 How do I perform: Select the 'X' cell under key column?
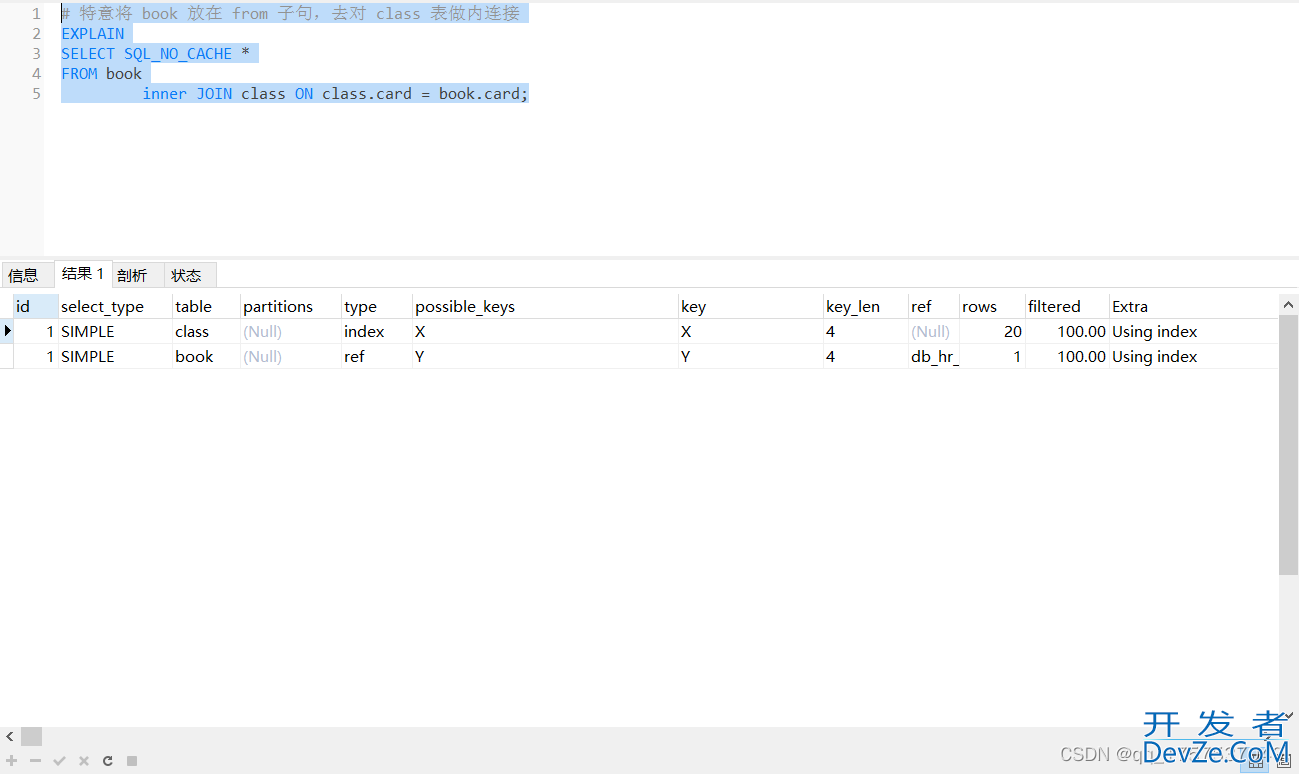(x=750, y=331)
